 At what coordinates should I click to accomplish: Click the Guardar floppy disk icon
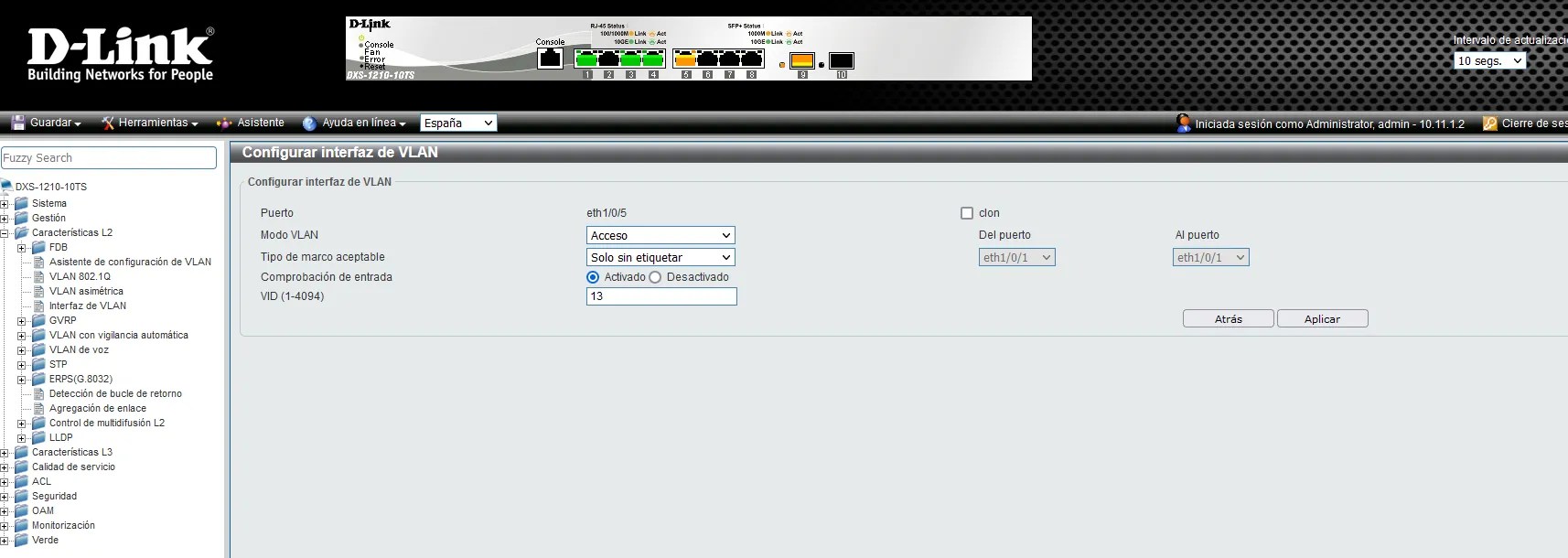[x=17, y=123]
